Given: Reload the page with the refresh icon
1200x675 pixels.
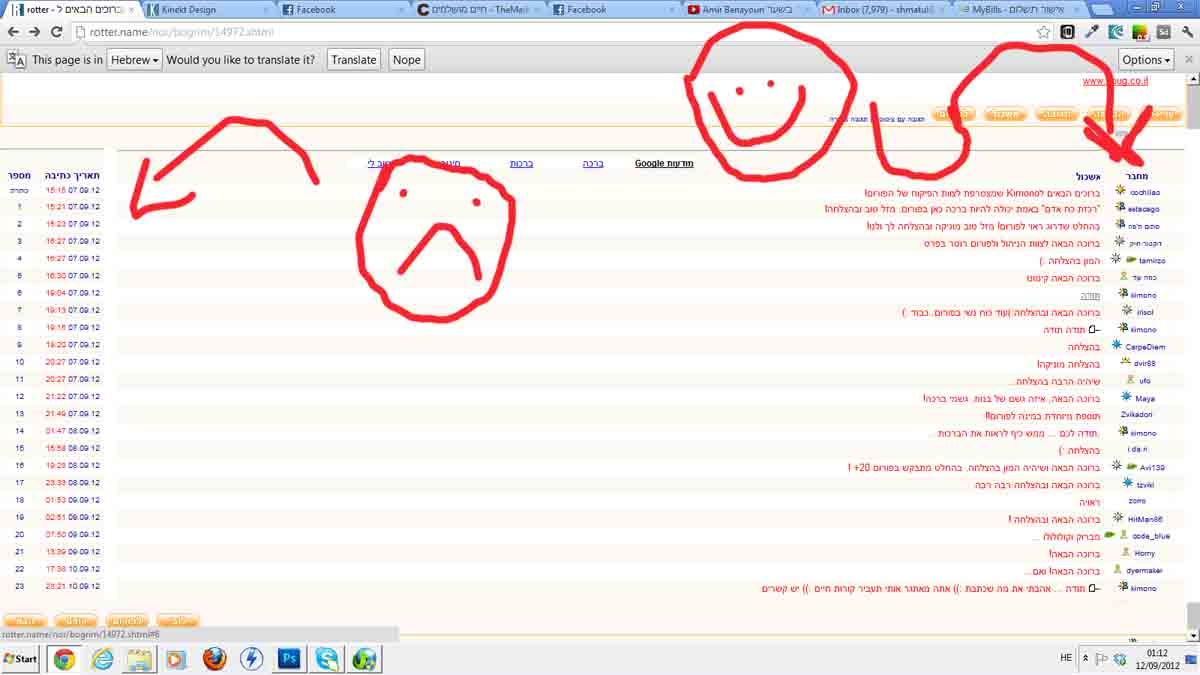Looking at the screenshot, I should coord(56,32).
